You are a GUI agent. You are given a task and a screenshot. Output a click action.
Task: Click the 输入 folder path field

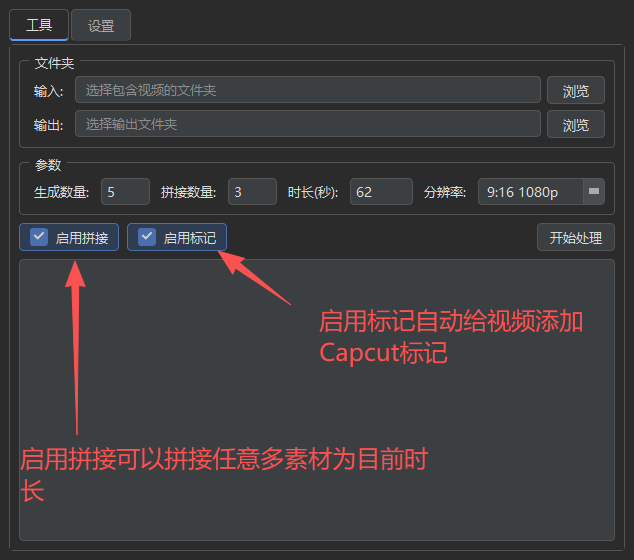307,91
